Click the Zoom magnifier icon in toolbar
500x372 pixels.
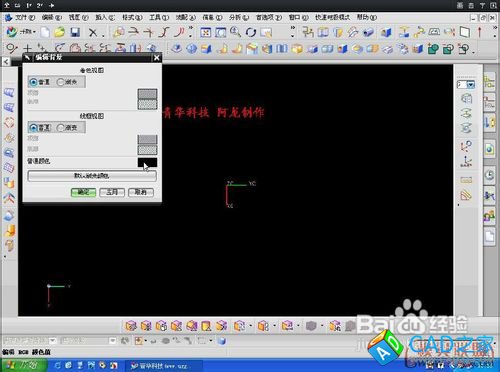click(x=235, y=32)
